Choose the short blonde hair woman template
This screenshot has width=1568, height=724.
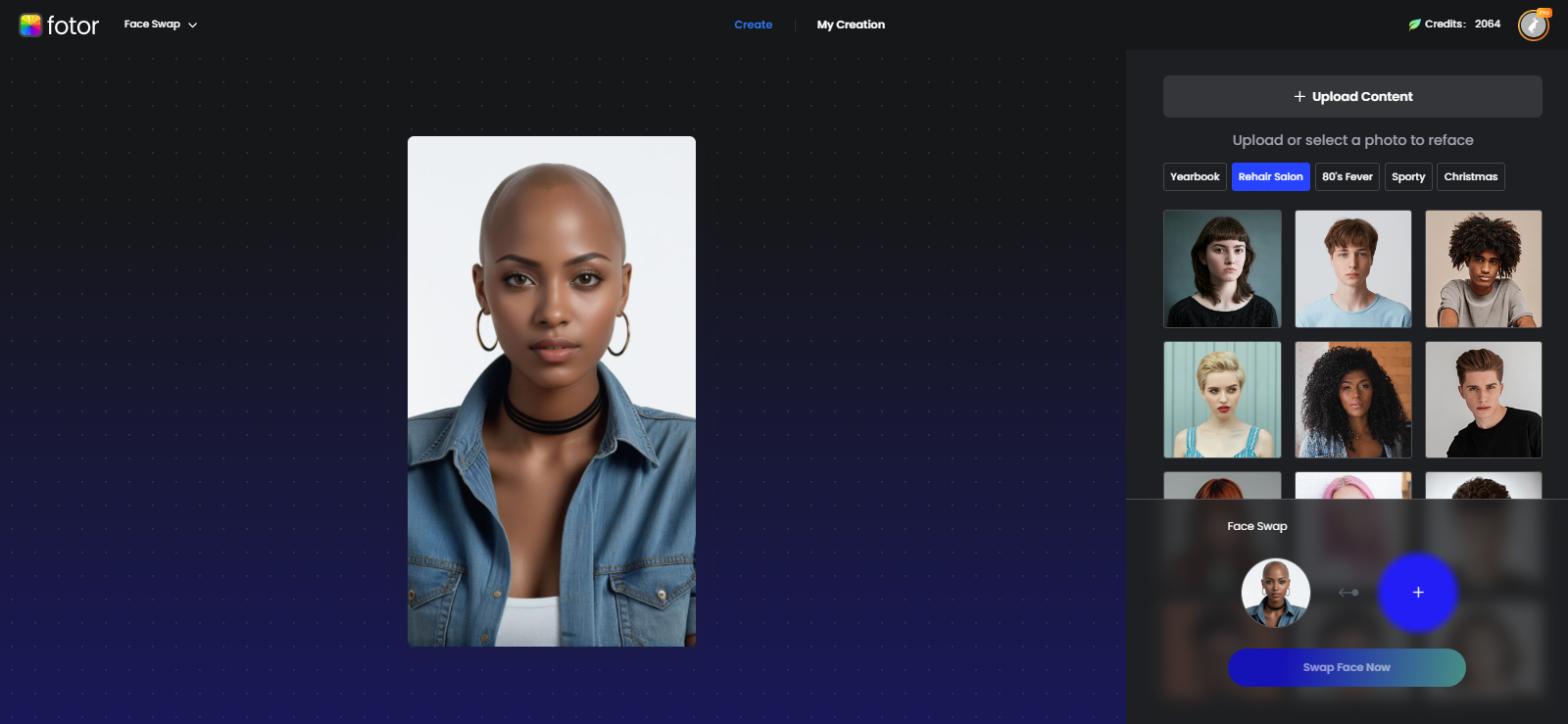1222,400
